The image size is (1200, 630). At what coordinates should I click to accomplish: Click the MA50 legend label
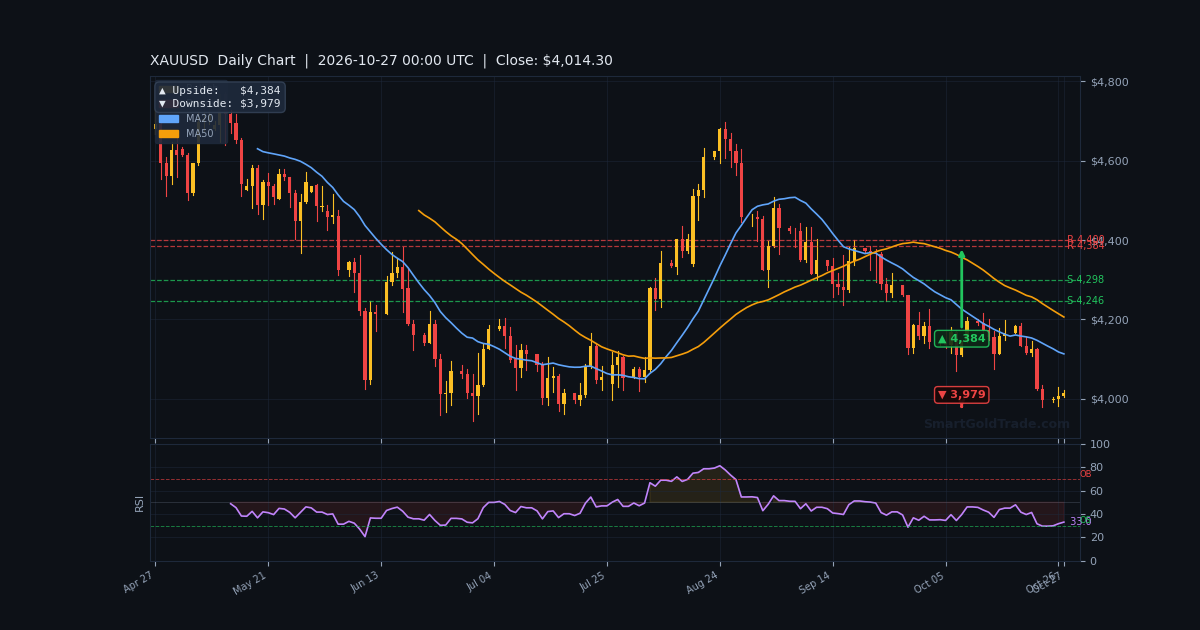pyautogui.click(x=200, y=134)
